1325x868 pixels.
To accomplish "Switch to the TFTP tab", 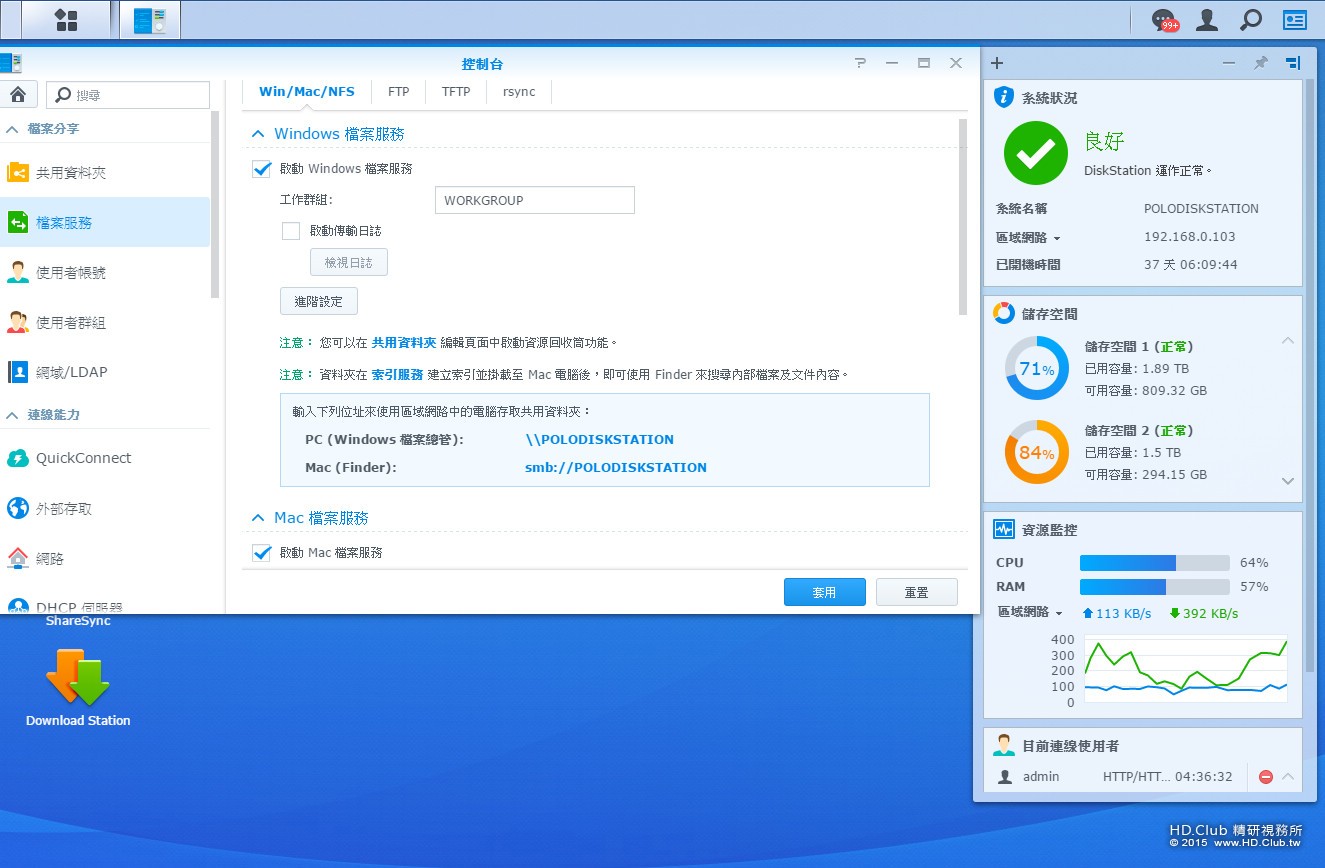I will pyautogui.click(x=456, y=91).
